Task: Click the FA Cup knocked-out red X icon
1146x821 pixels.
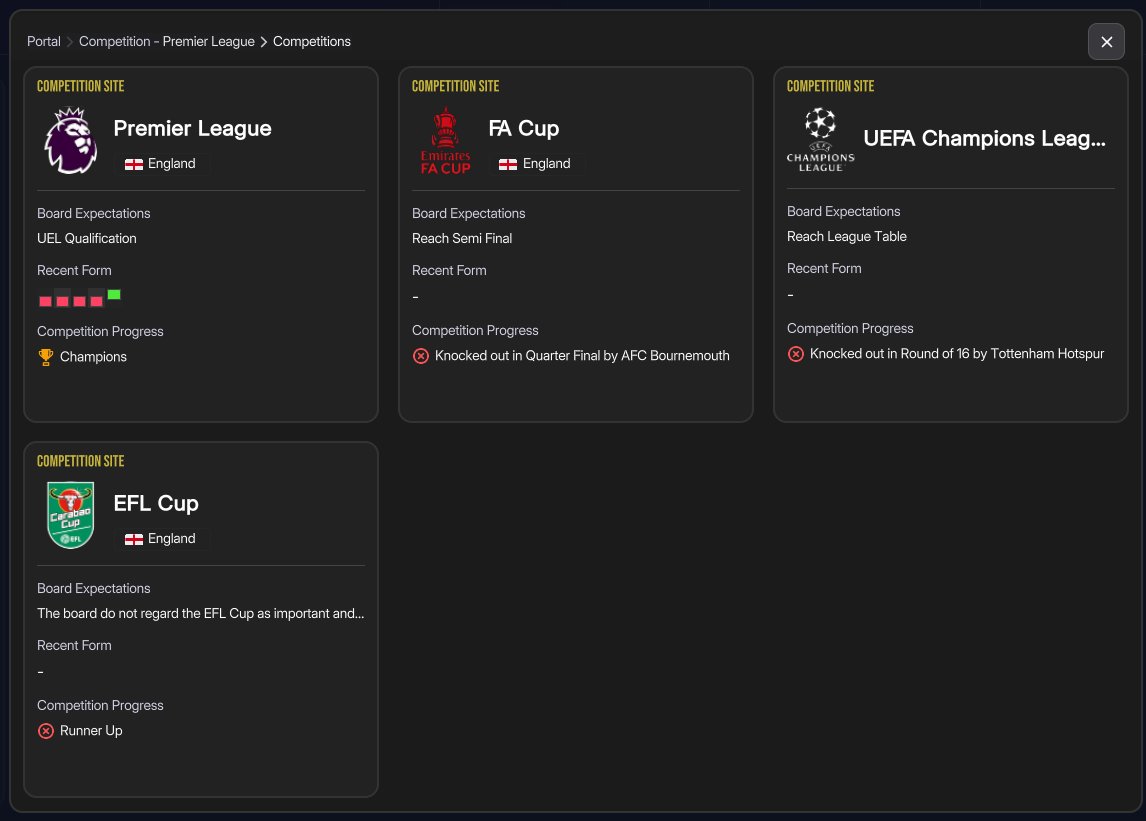Action: click(x=420, y=356)
